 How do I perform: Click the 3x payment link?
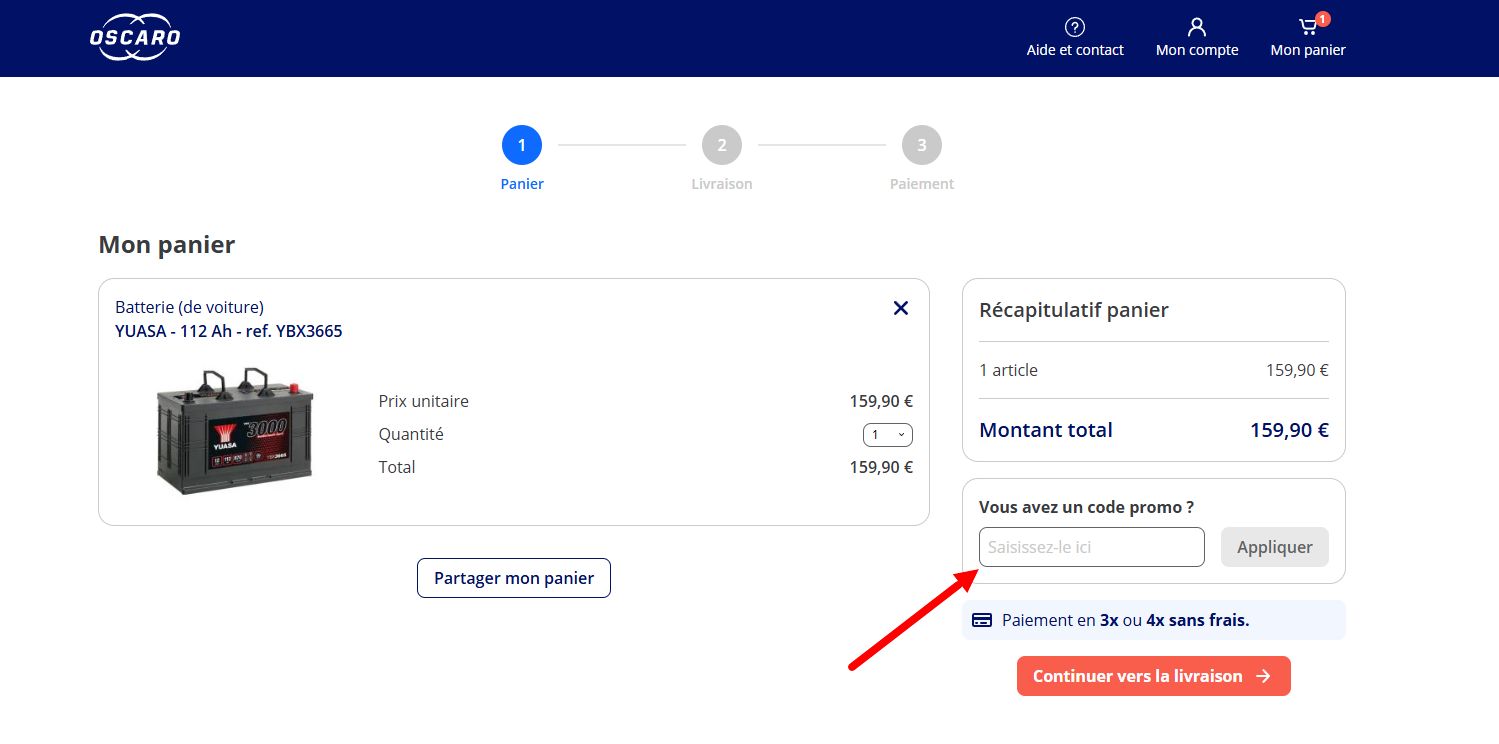click(1109, 620)
